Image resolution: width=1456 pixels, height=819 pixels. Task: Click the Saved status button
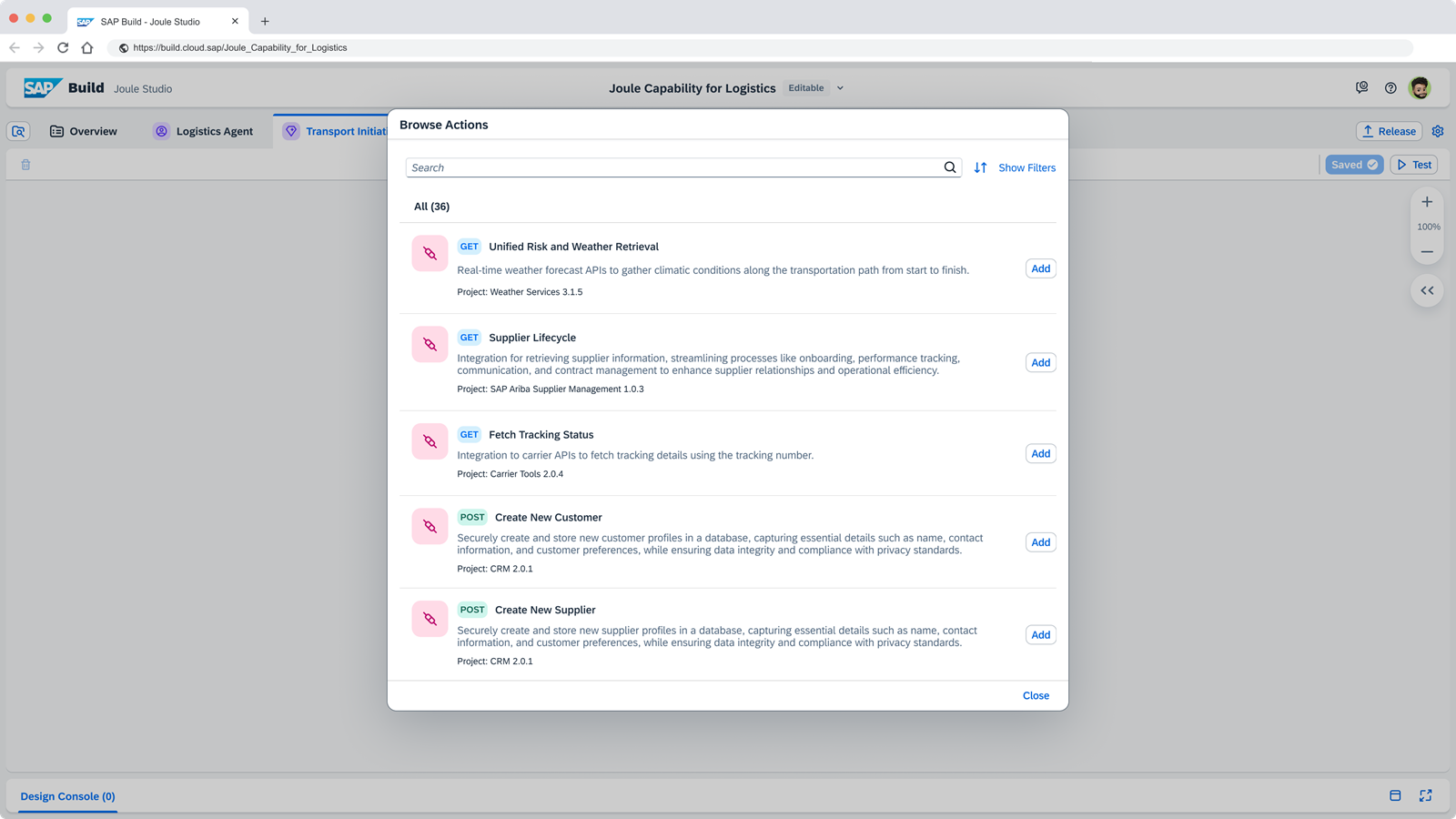tap(1354, 165)
